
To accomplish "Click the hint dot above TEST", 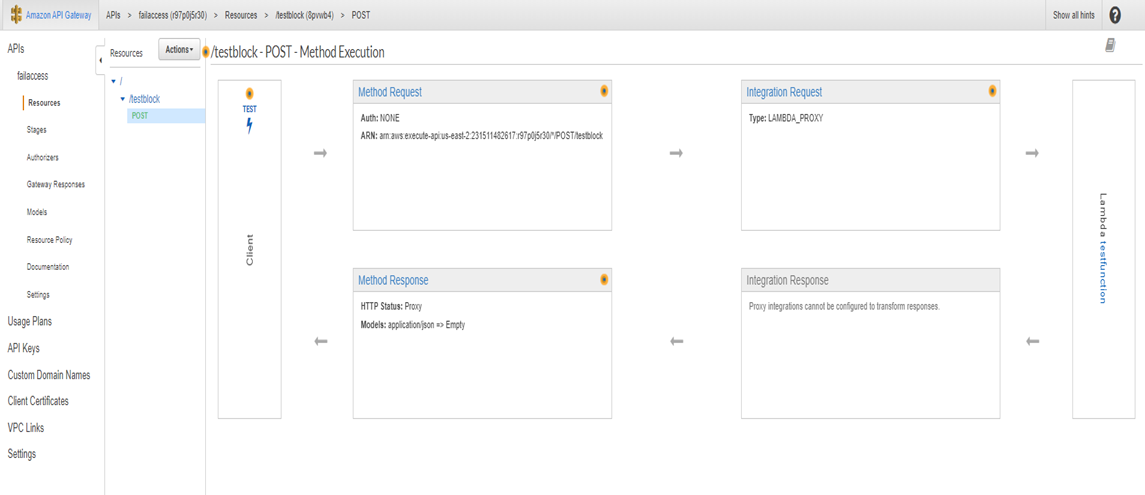I will tap(249, 94).
